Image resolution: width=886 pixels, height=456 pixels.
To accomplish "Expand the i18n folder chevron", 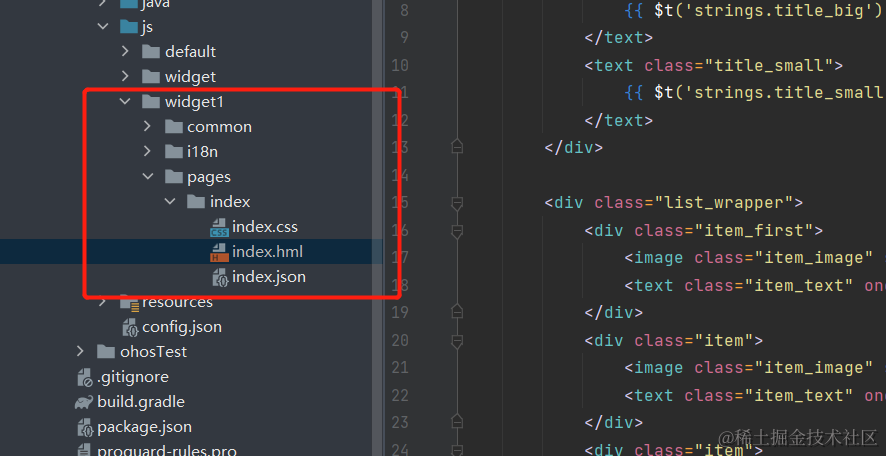I will click(147, 151).
